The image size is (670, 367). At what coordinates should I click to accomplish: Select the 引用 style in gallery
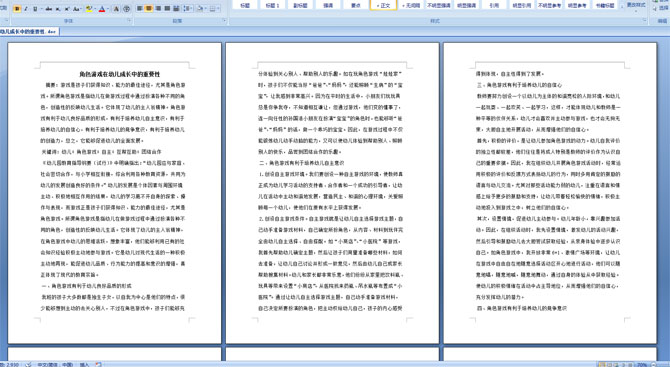pos(494,5)
